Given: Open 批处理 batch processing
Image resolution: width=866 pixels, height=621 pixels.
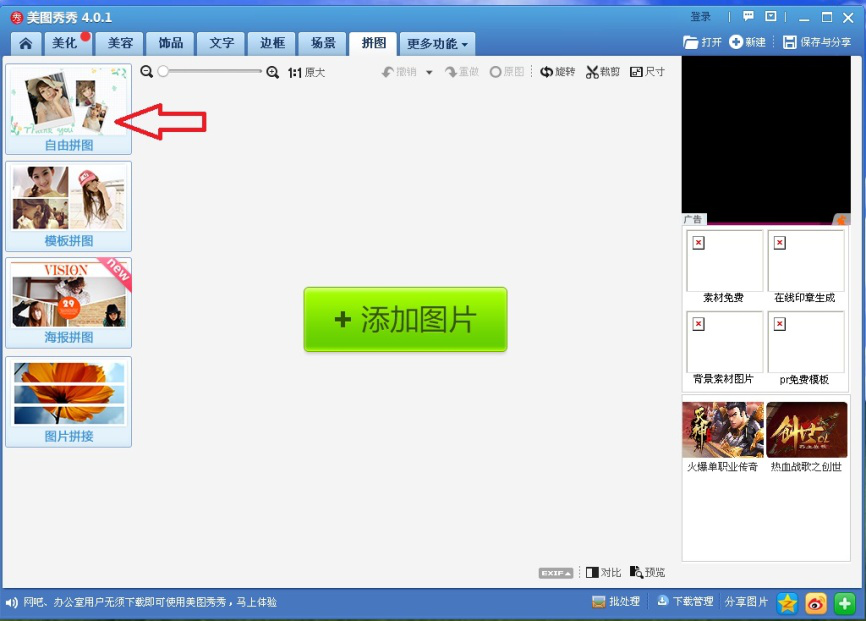Looking at the screenshot, I should pyautogui.click(x=616, y=602).
